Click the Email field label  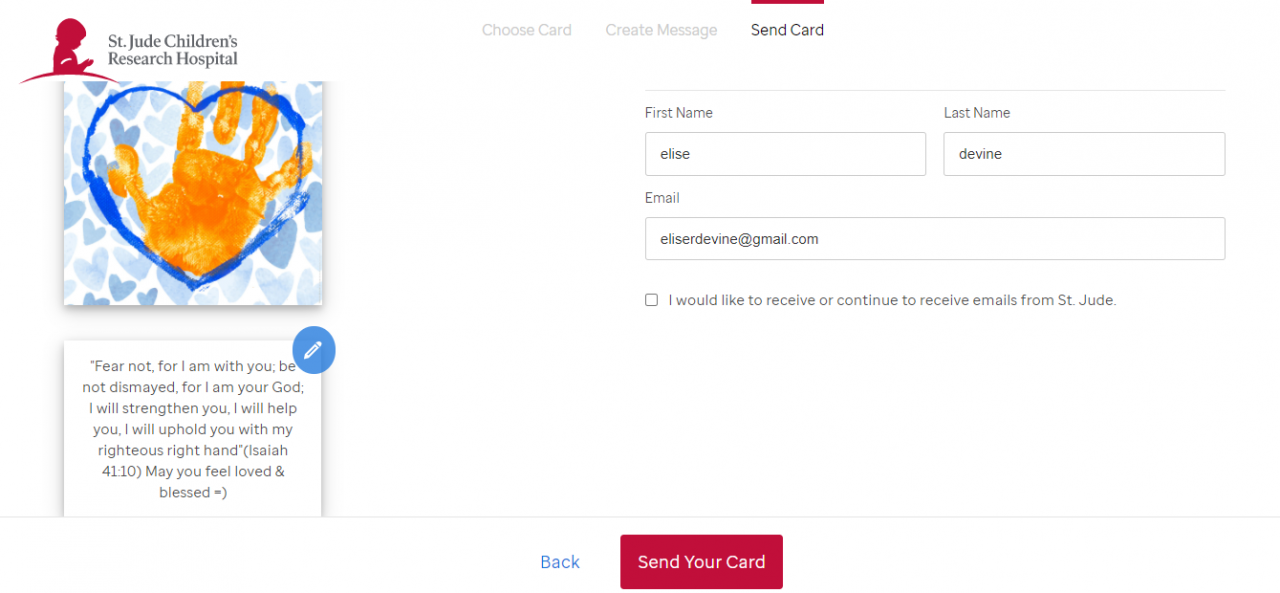[662, 198]
